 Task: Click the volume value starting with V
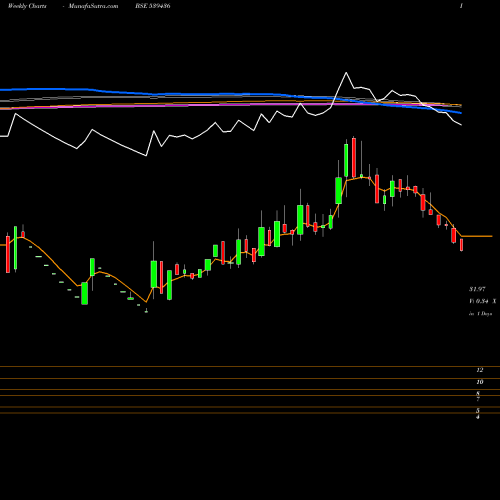(483, 301)
